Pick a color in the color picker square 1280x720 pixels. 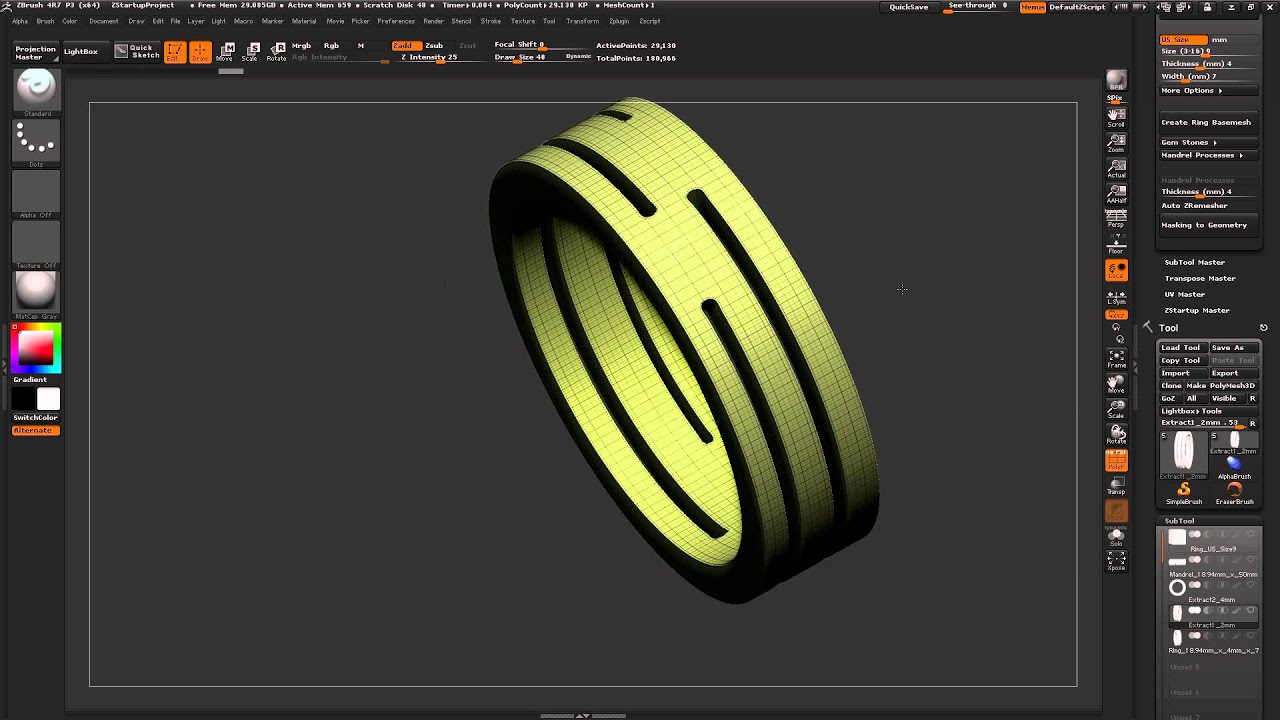coord(36,348)
